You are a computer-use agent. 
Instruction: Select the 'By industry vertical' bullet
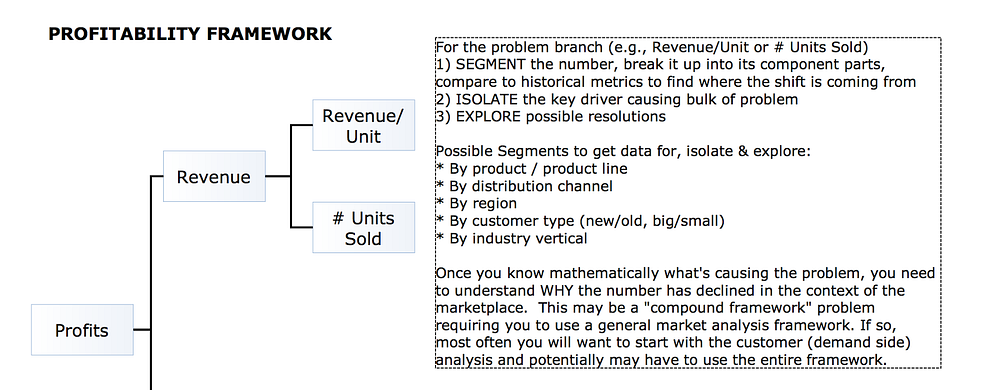(511, 238)
